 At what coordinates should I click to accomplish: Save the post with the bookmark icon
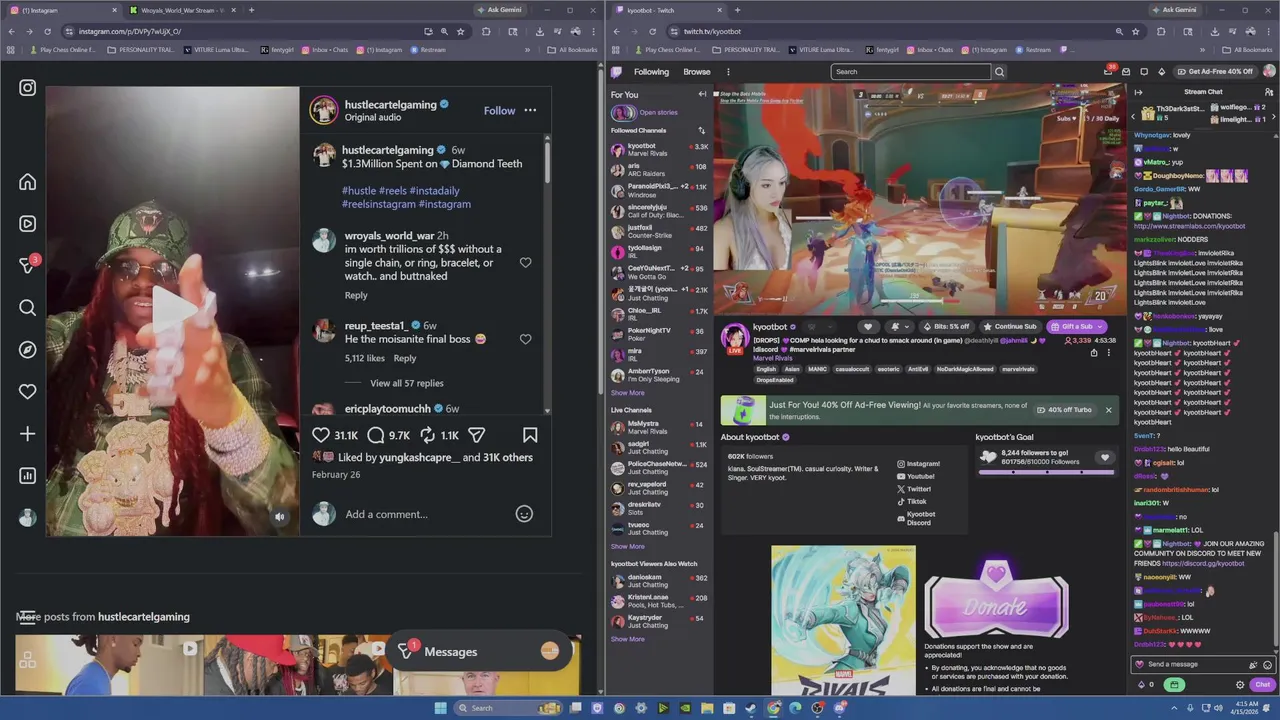click(x=530, y=435)
